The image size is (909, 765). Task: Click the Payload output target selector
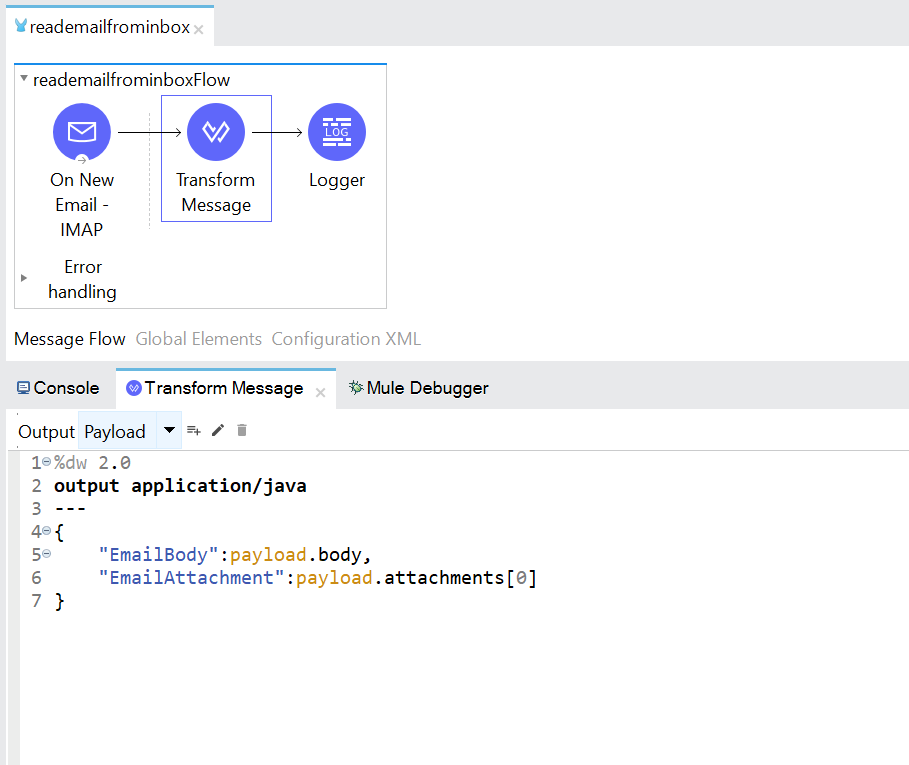pyautogui.click(x=117, y=432)
